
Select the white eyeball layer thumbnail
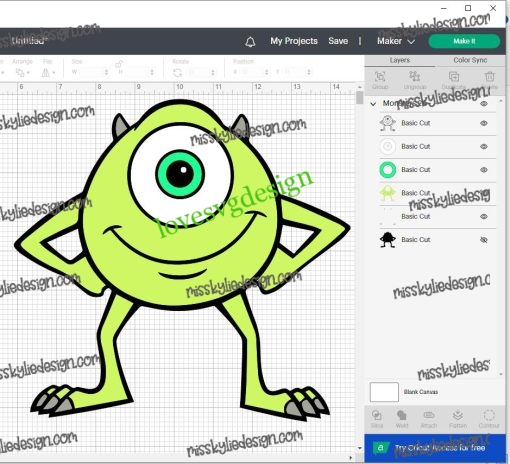388,146
